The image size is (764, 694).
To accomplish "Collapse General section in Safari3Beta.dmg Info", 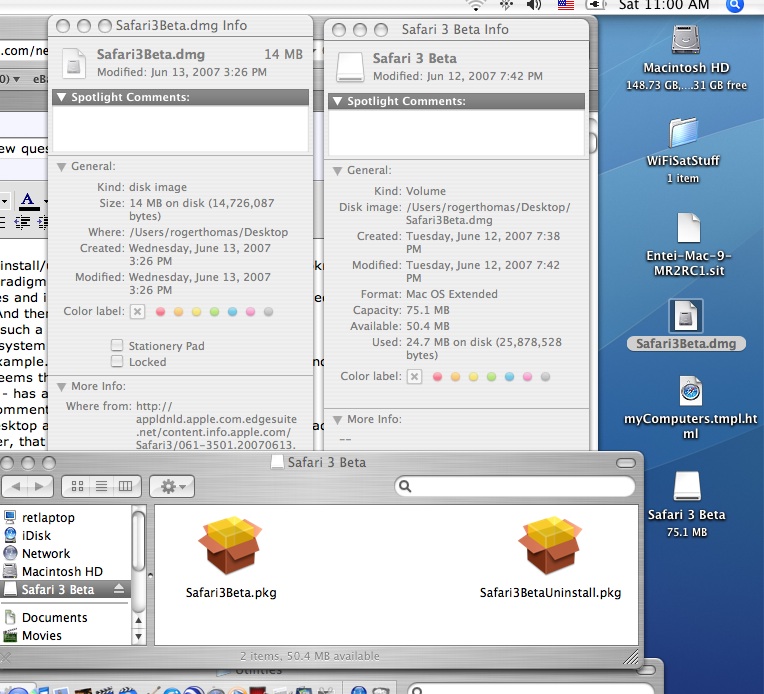I will (x=61, y=167).
